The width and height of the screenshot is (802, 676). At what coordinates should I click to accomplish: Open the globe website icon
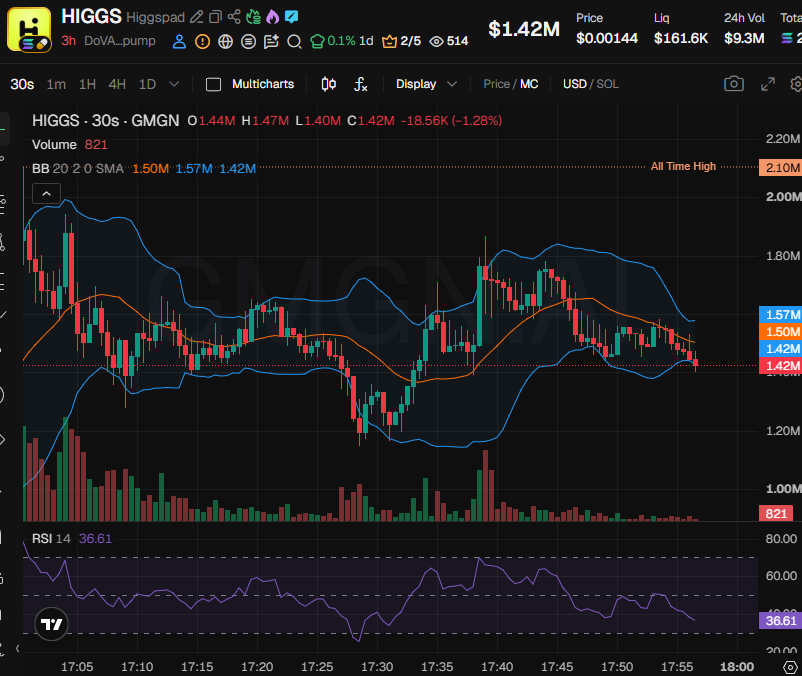point(226,41)
